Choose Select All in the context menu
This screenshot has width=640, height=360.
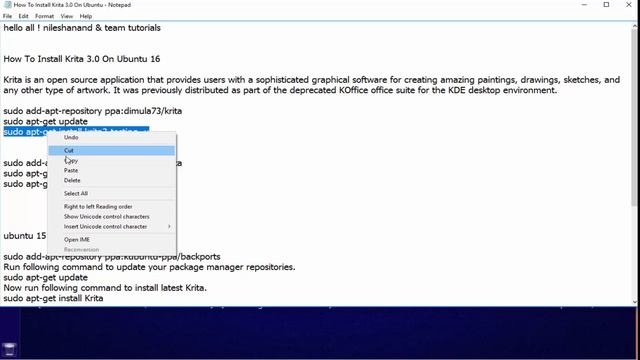[x=111, y=193]
